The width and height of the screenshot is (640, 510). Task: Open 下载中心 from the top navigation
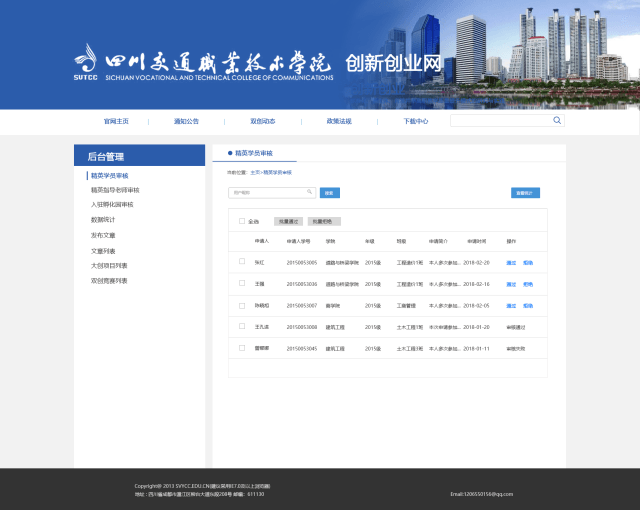[416, 121]
